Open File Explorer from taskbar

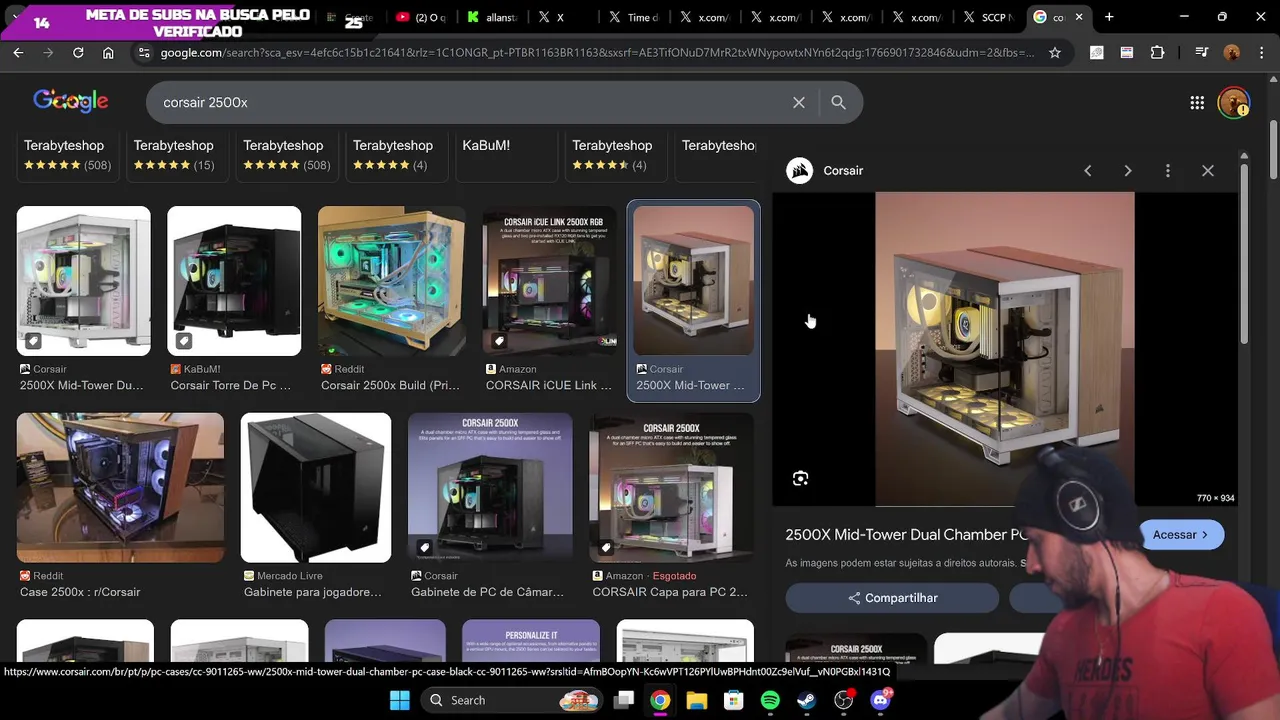click(697, 700)
